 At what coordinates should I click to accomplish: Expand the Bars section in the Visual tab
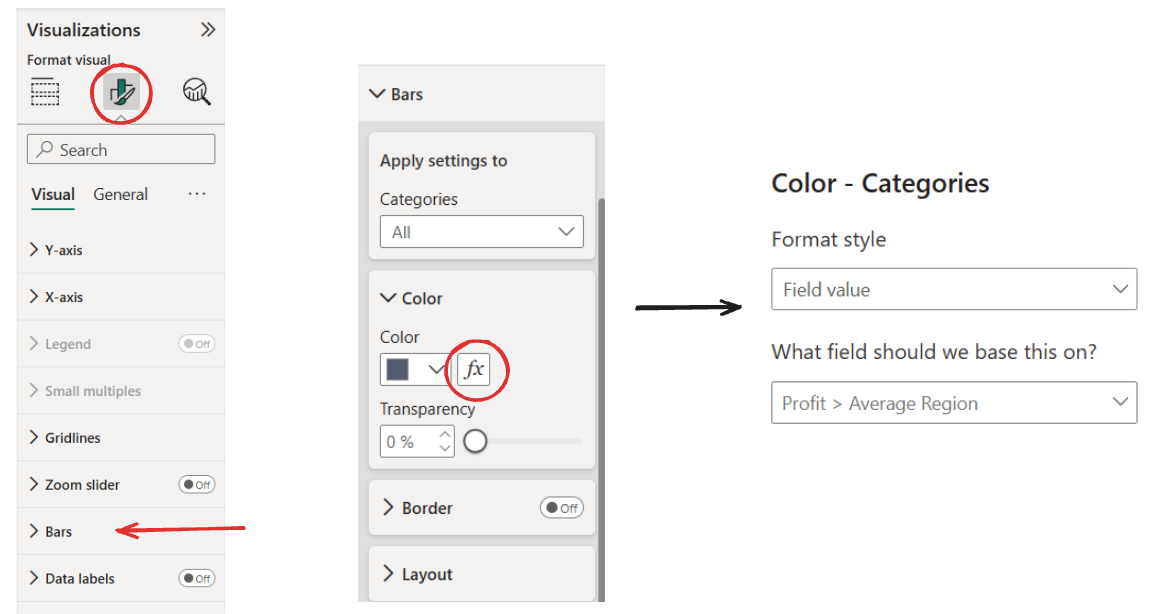pos(58,532)
